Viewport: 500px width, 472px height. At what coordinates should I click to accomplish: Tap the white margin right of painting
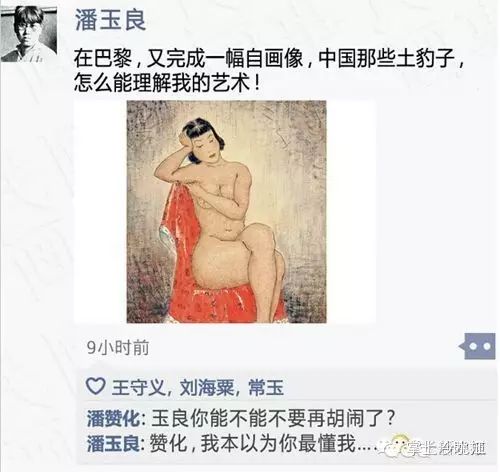pos(351,212)
